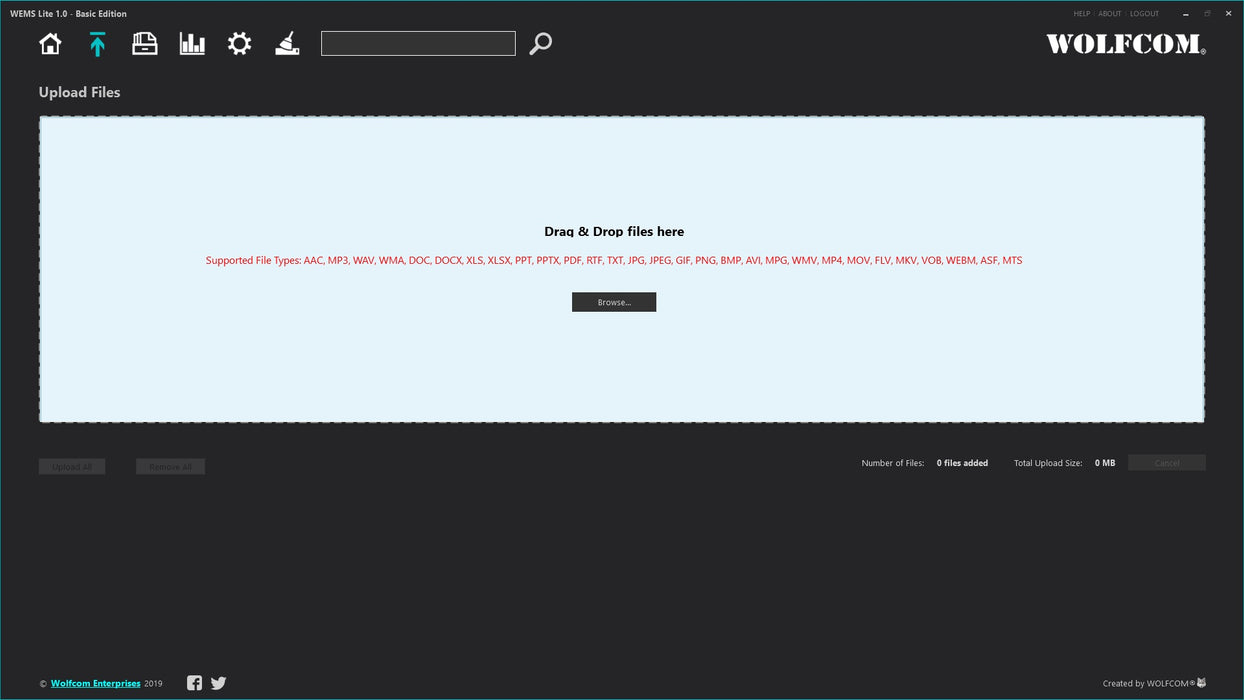Click inside the search text field
Screen dimensions: 1244x700
click(418, 43)
